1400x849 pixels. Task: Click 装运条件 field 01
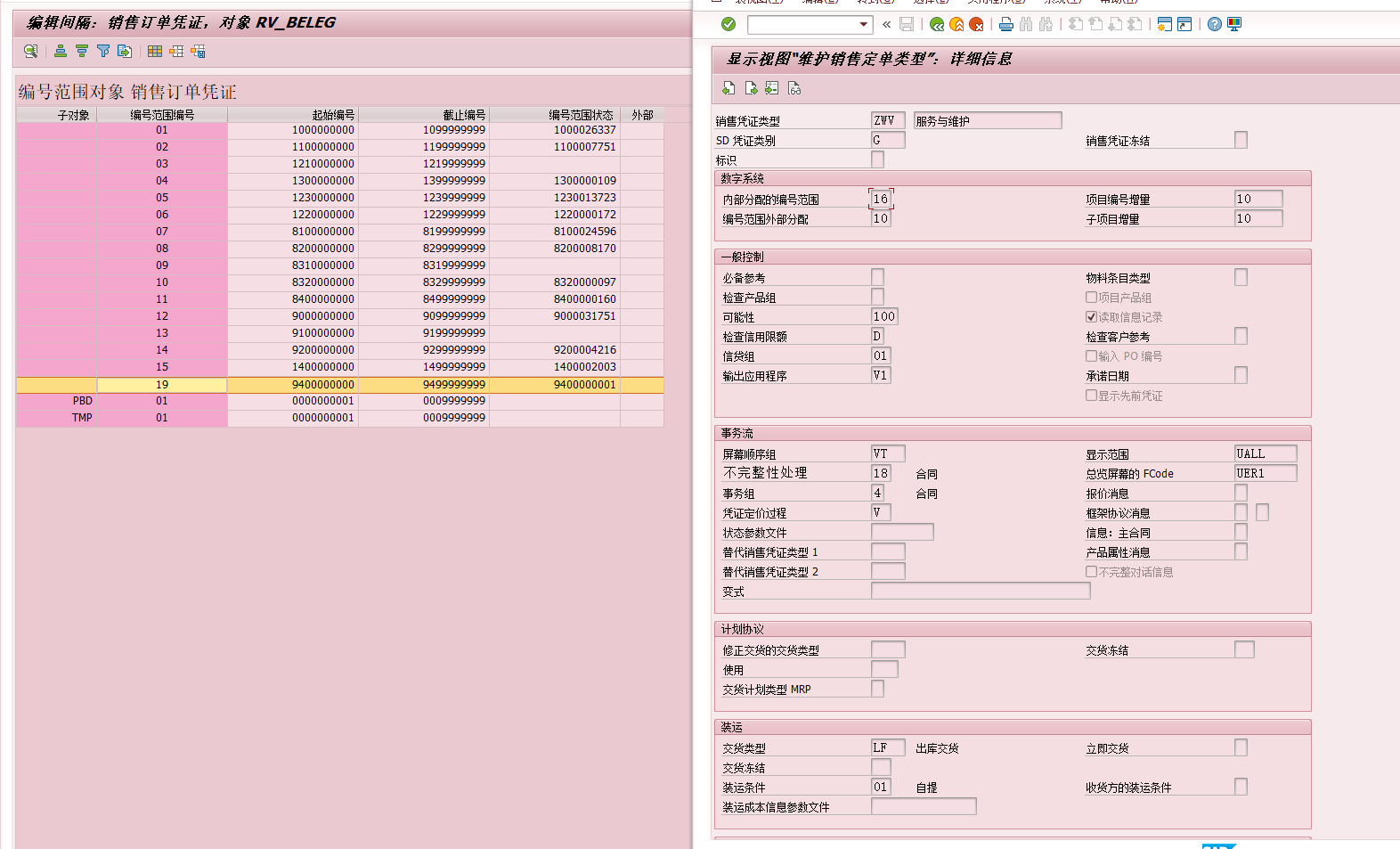click(881, 787)
